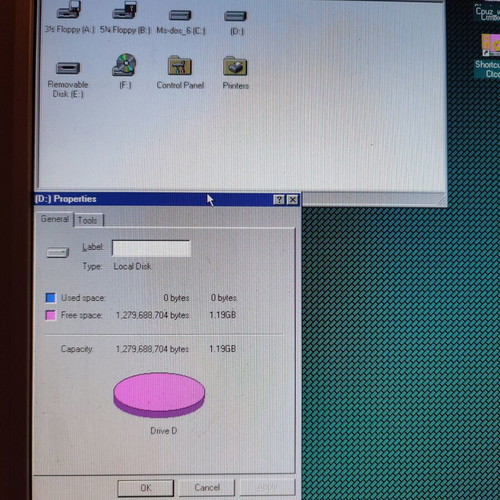Click the Capacity '1,279,688,704 bytes' value

coord(152,349)
